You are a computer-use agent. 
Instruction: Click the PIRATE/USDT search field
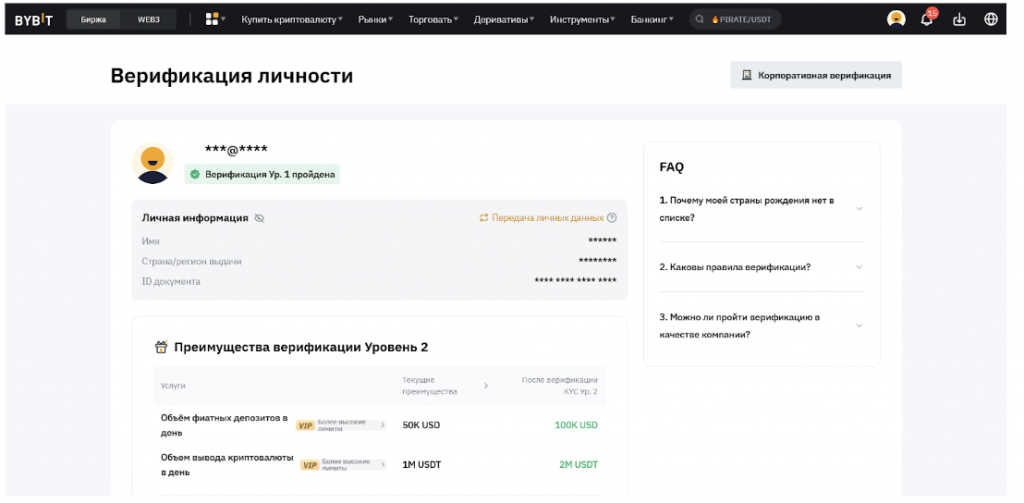pyautogui.click(x=740, y=19)
